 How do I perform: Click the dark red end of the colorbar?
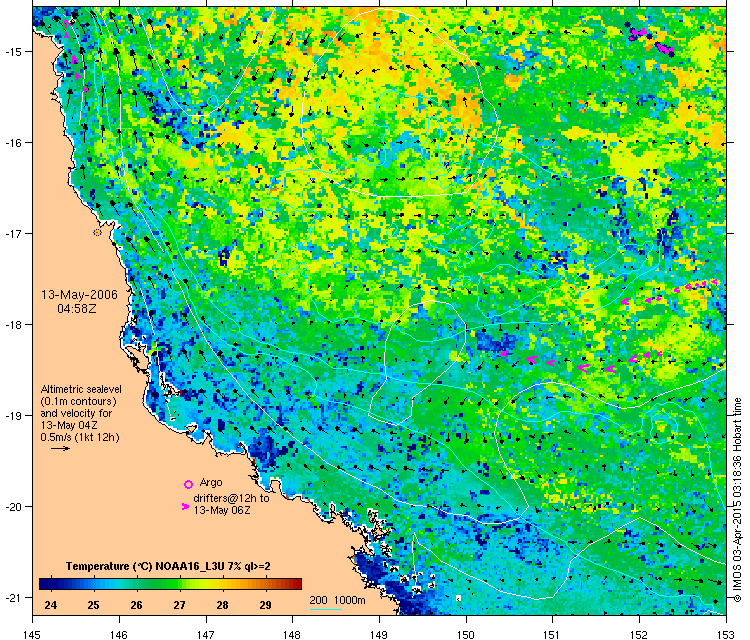point(297,584)
